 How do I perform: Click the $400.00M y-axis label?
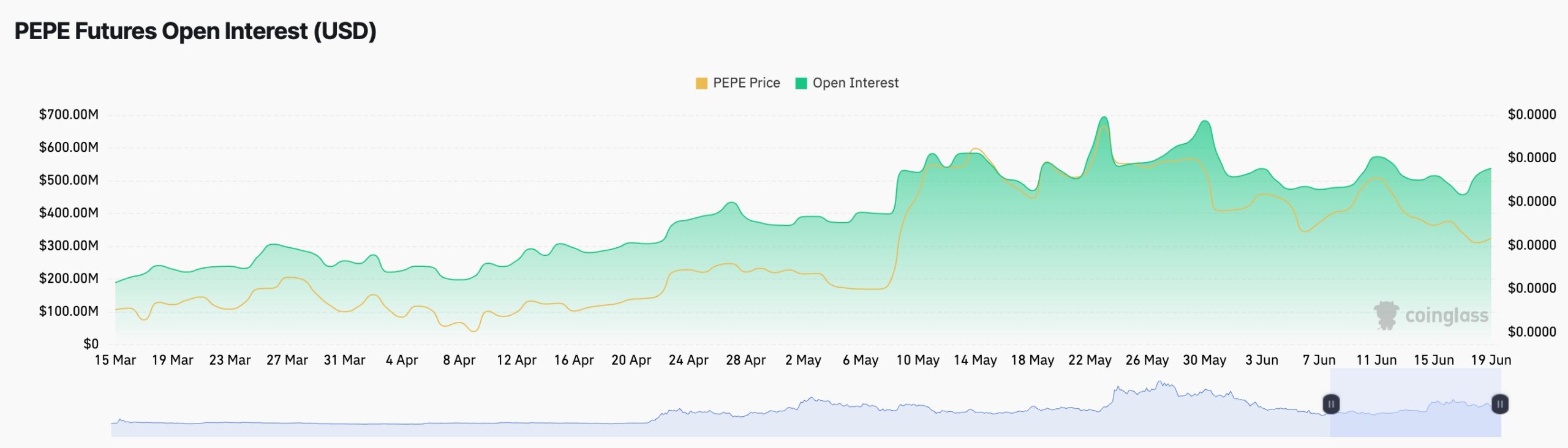(69, 213)
